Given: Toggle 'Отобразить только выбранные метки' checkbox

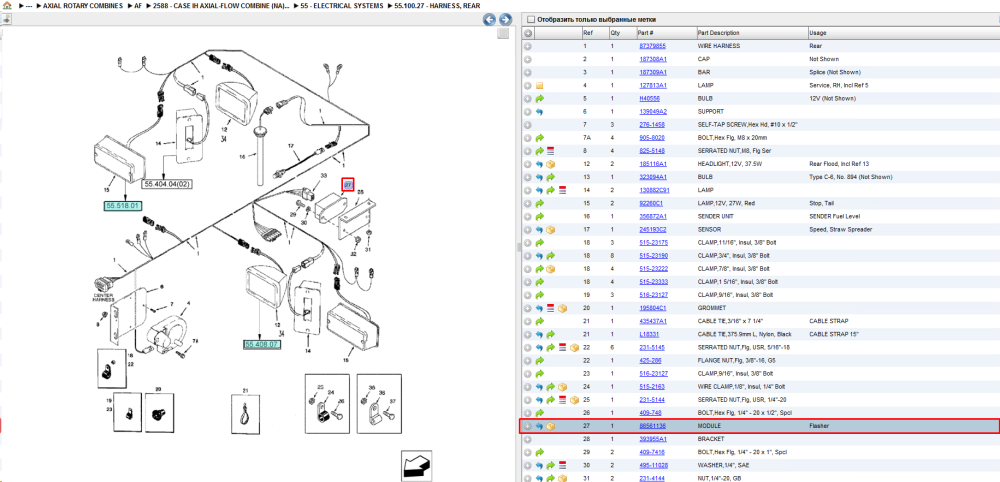Looking at the screenshot, I should 531,20.
